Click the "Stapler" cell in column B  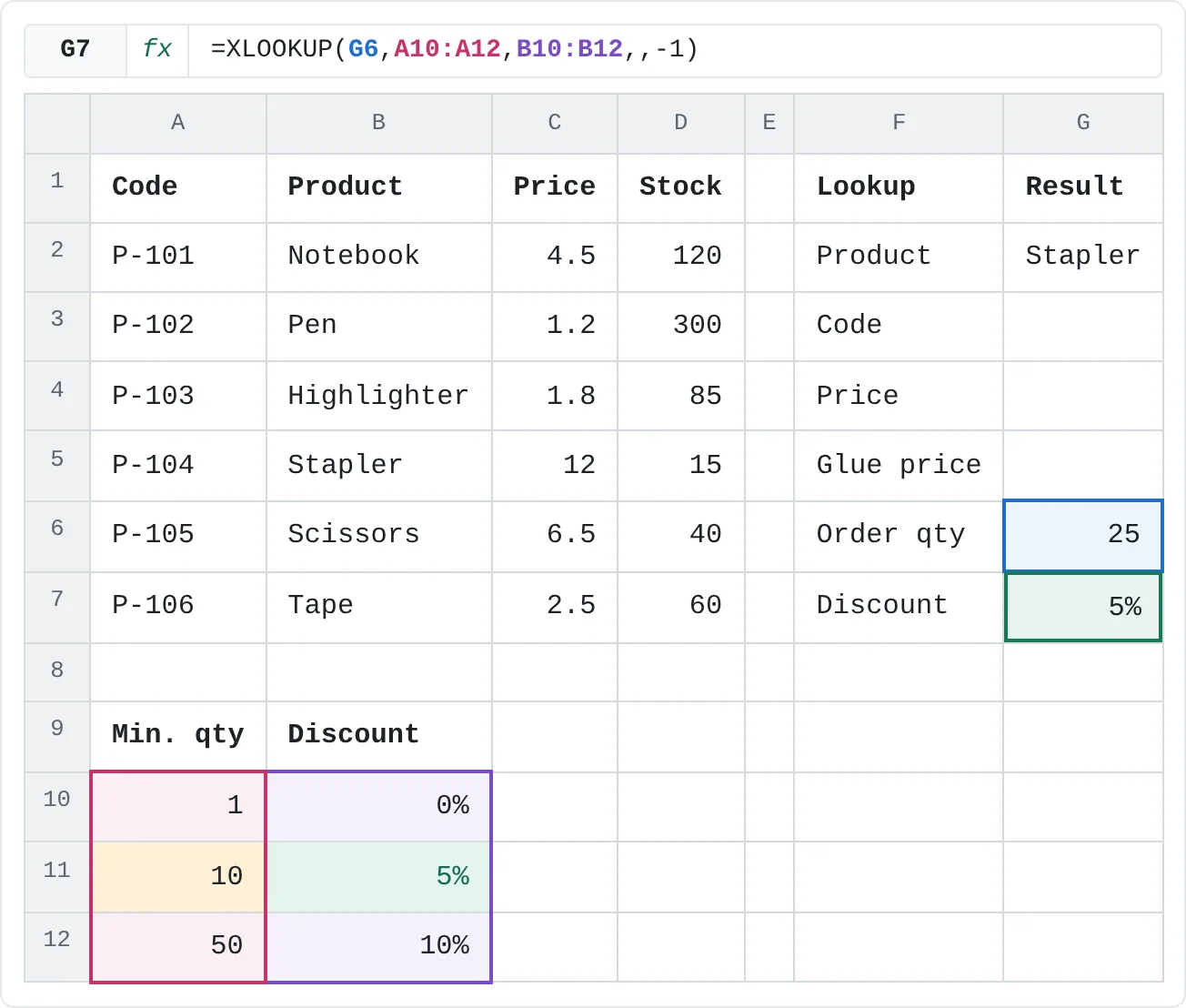click(379, 465)
